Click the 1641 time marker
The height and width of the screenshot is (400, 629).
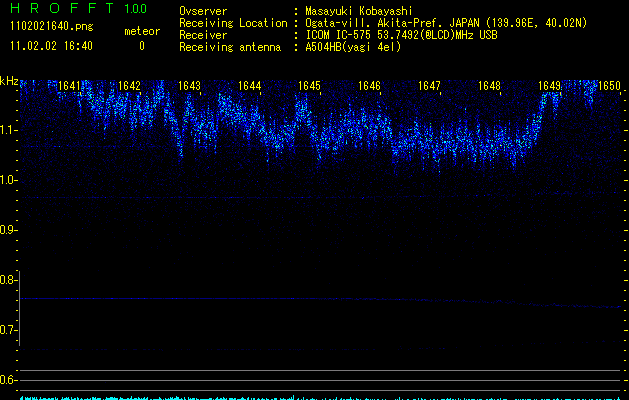tap(70, 86)
